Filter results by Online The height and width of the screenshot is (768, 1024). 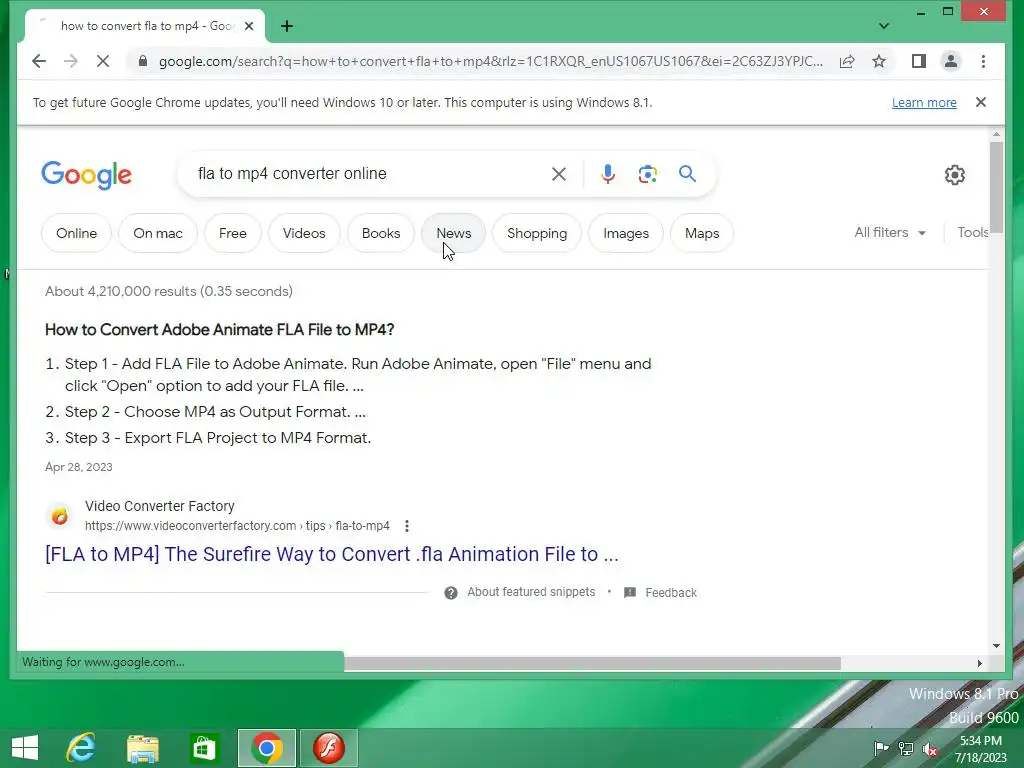click(x=76, y=233)
